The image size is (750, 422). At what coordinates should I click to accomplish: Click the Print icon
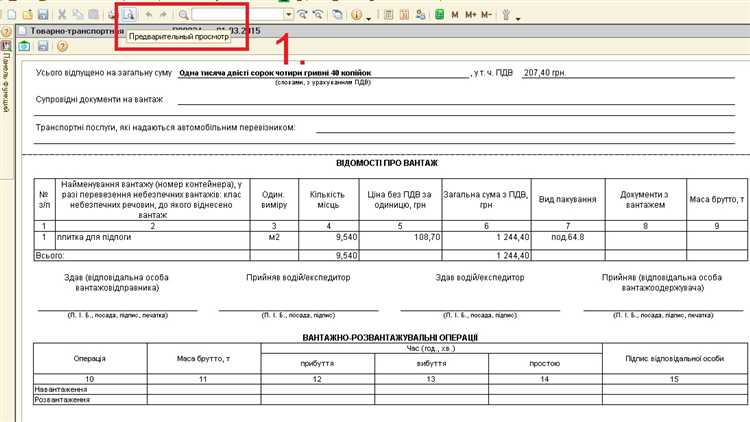112,14
